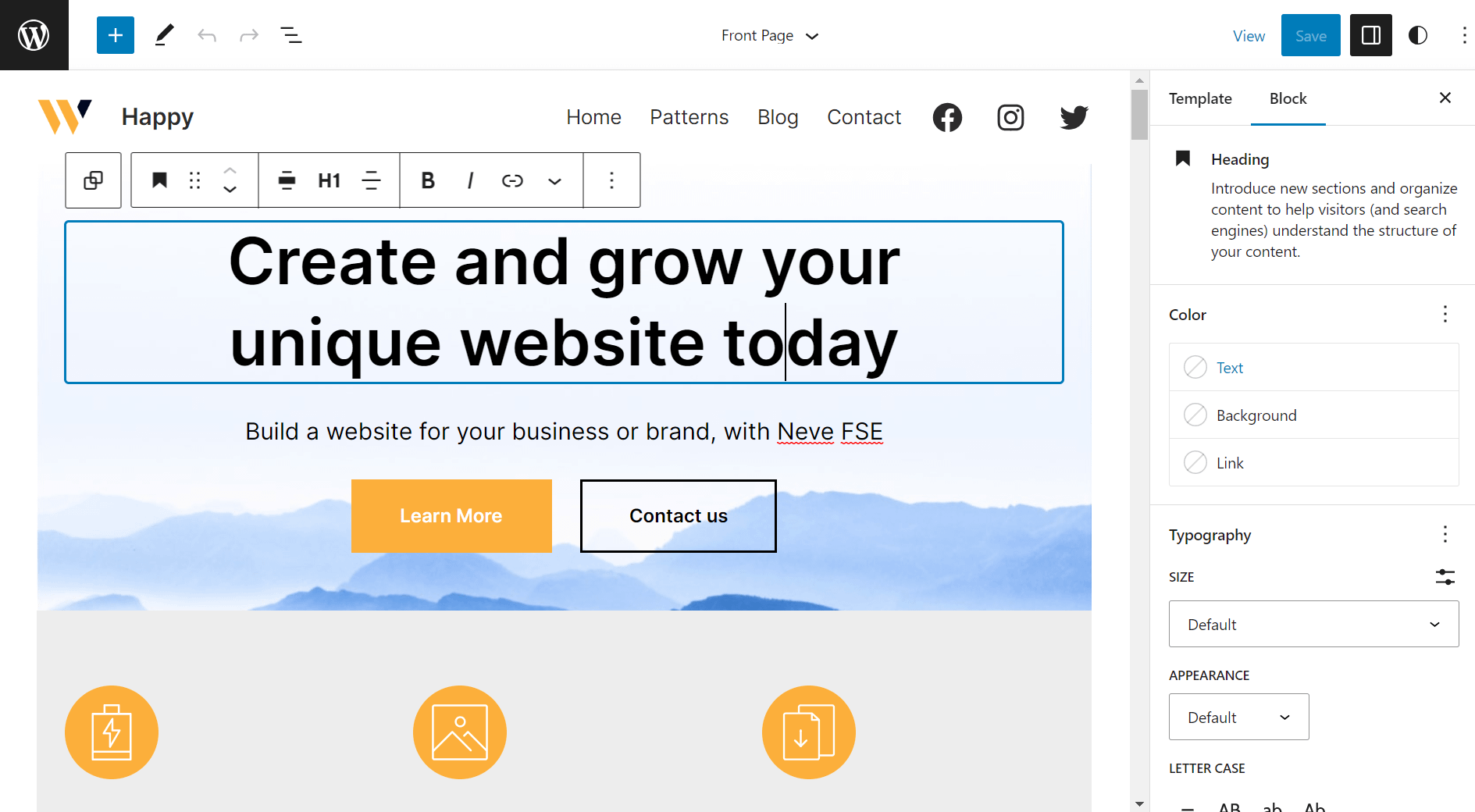Close the Settings sidebar
The width and height of the screenshot is (1475, 812).
1445,98
